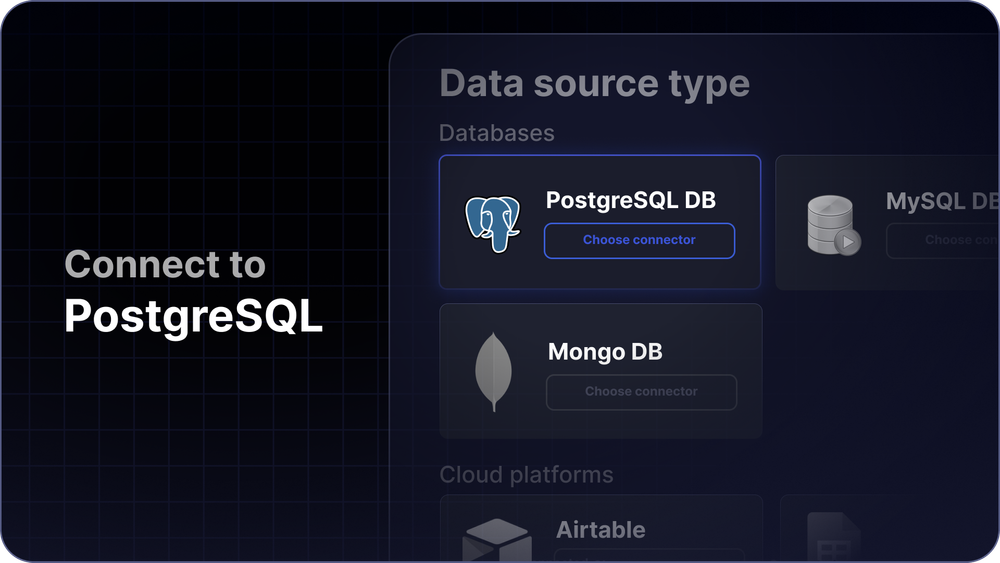The width and height of the screenshot is (1000, 563).
Task: Click the MongoDB leaf icon
Action: pos(493,371)
